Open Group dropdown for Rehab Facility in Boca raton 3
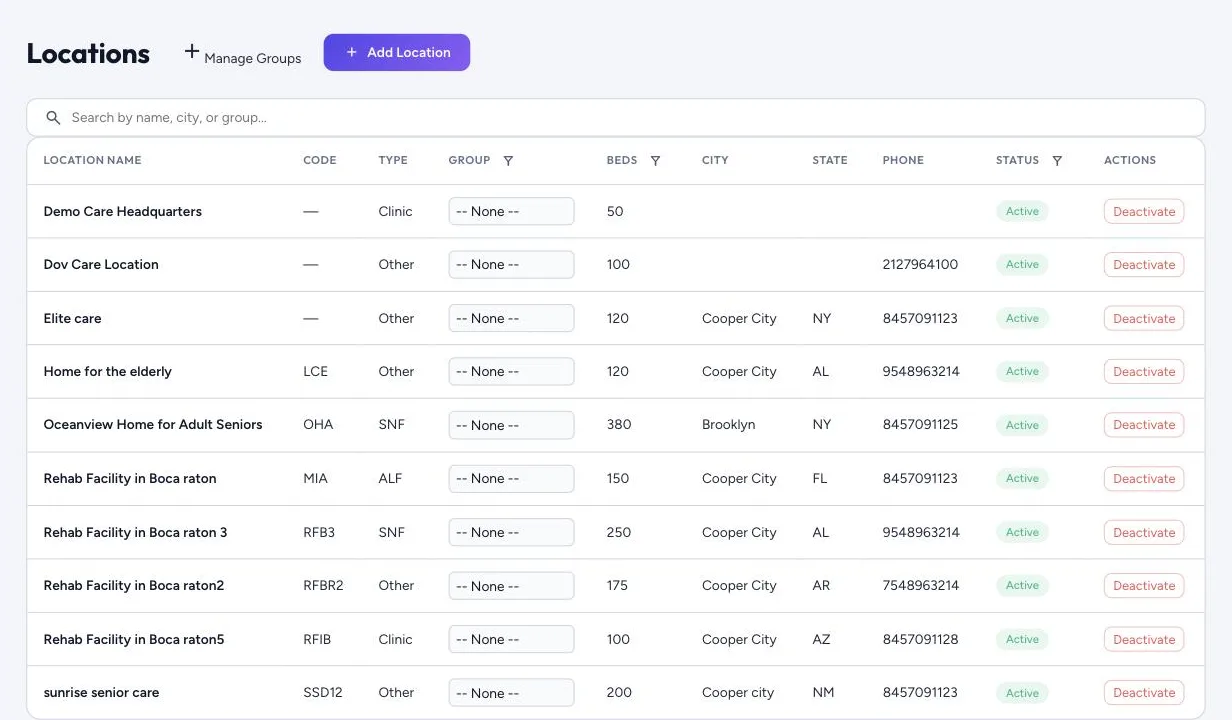The width and height of the screenshot is (1232, 720). click(511, 532)
